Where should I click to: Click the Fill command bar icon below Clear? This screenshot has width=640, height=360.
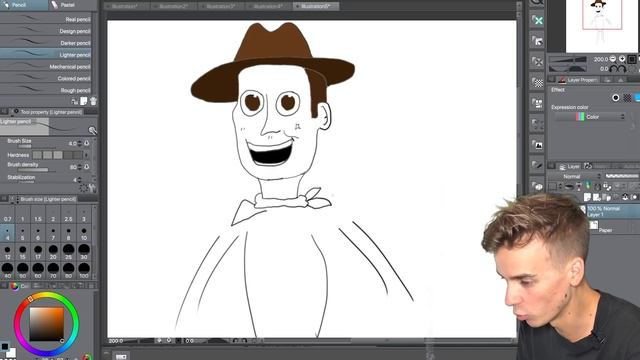538,41
